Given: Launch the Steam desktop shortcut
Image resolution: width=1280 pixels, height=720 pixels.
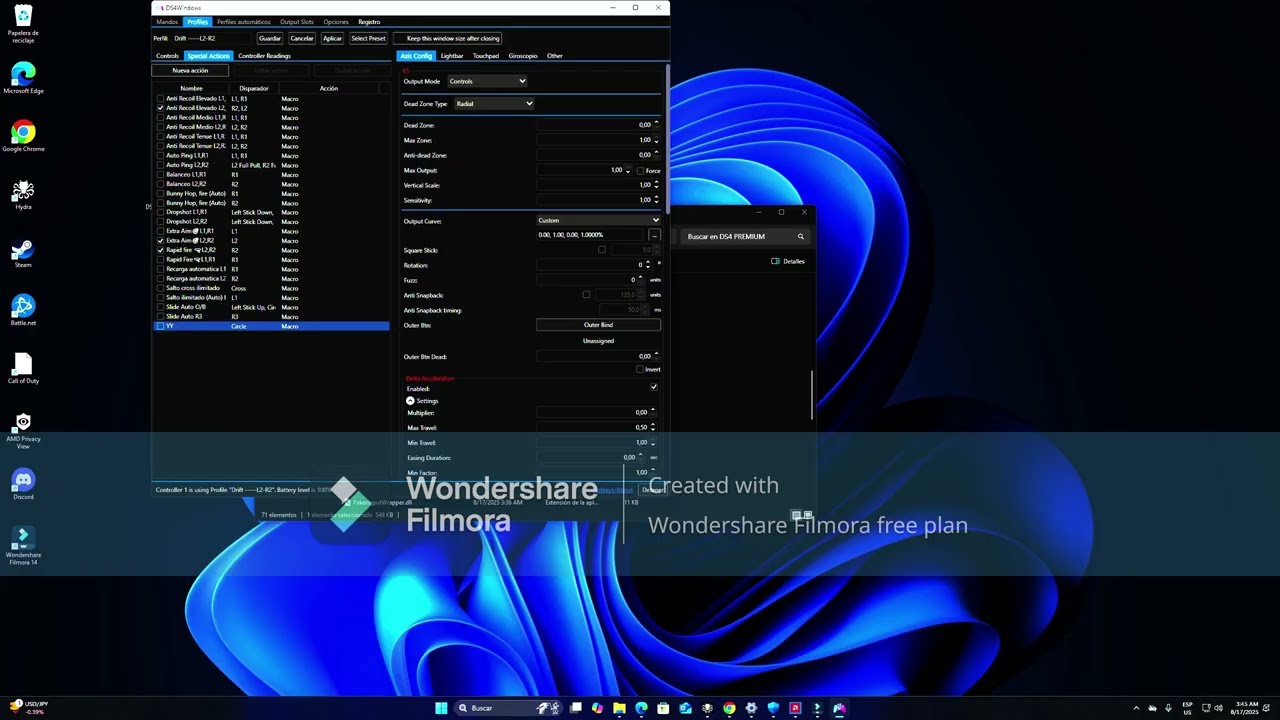Looking at the screenshot, I should click(x=23, y=253).
